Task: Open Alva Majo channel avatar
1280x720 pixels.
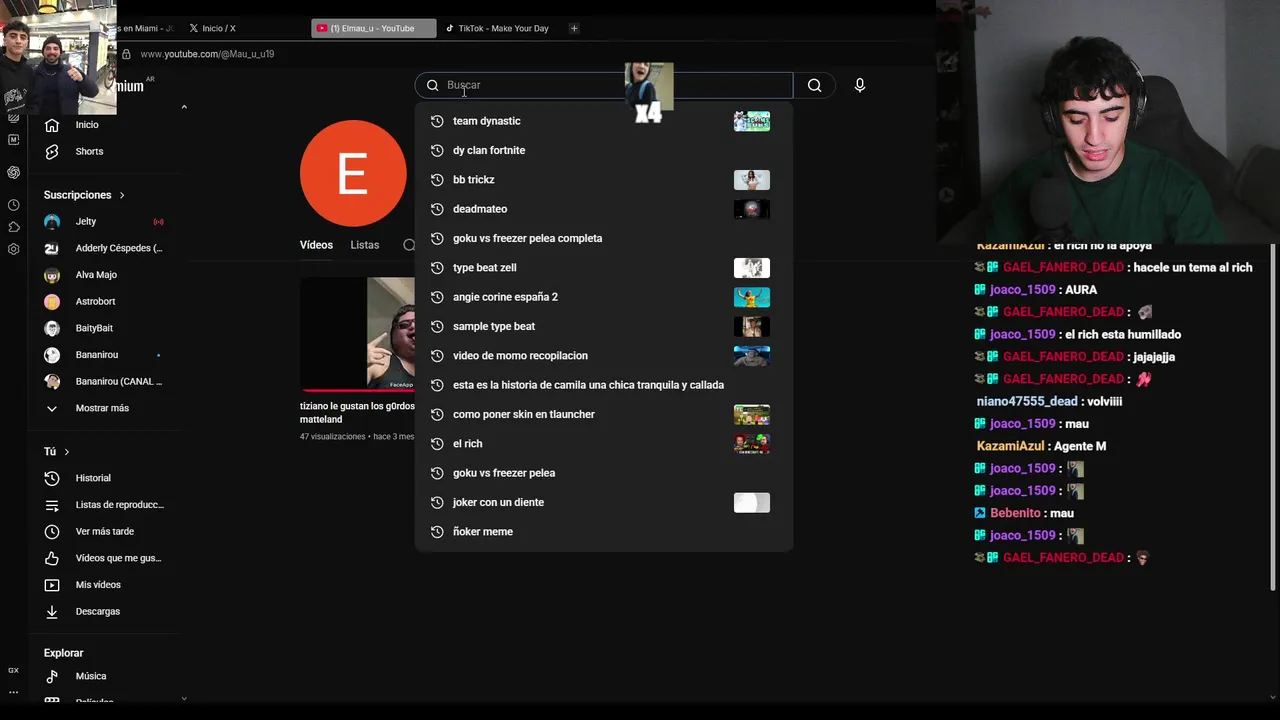Action: pyautogui.click(x=52, y=275)
